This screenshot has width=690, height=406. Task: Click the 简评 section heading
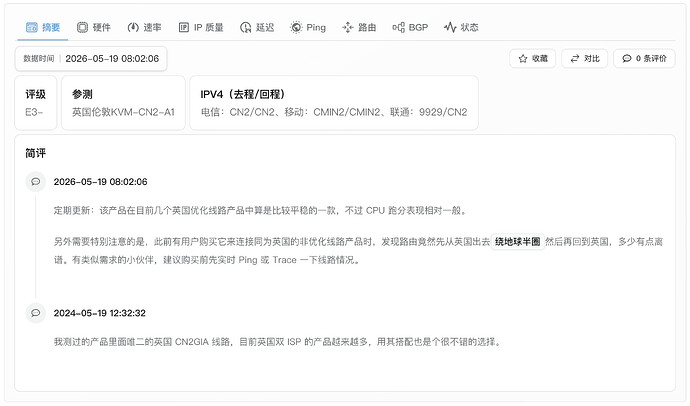coord(36,154)
